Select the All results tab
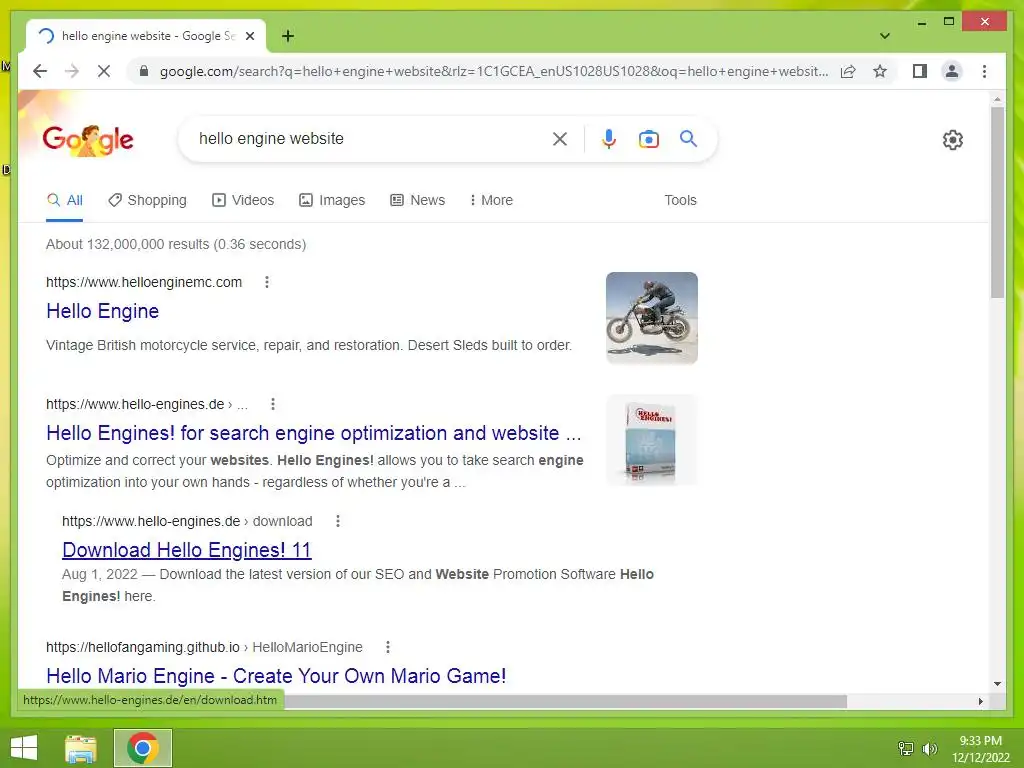Viewport: 1024px width, 768px height. tap(65, 200)
